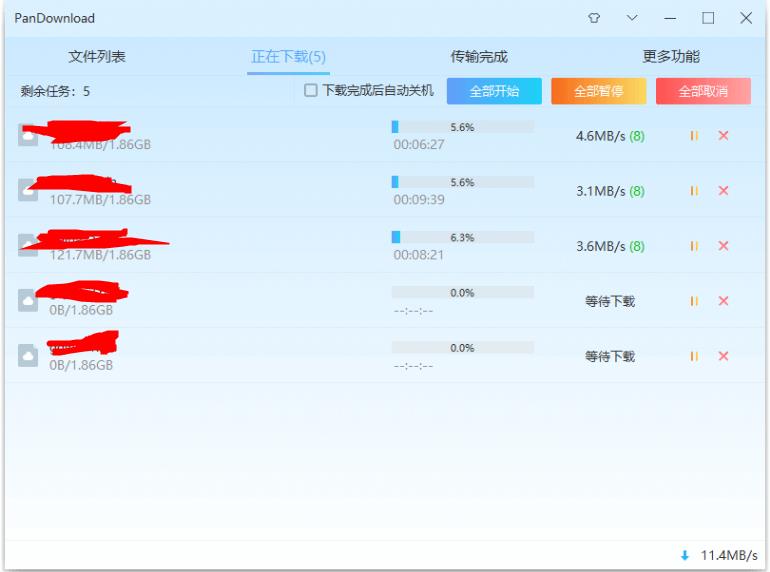770x572 pixels.
Task: Click the progress bar with 00:09:39 remaining
Action: tap(463, 182)
